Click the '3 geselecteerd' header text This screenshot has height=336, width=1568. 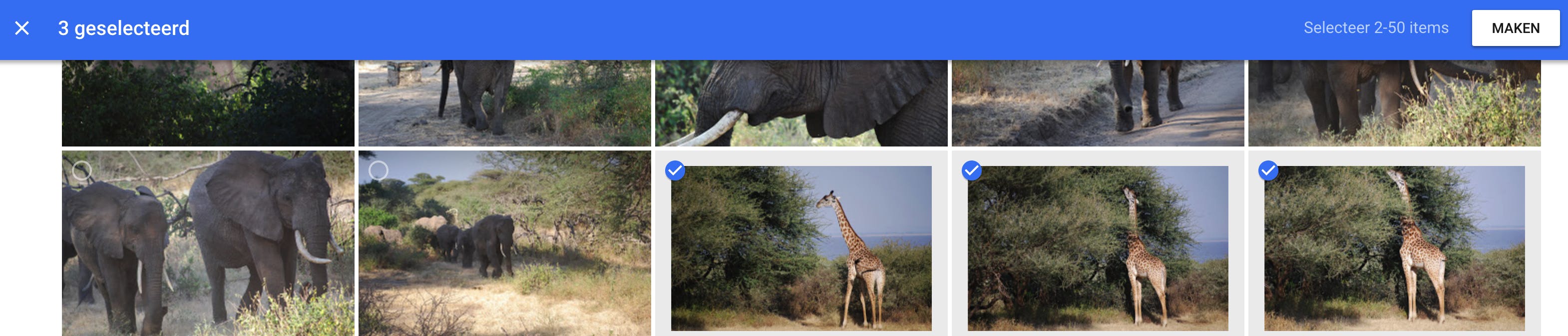pyautogui.click(x=123, y=28)
